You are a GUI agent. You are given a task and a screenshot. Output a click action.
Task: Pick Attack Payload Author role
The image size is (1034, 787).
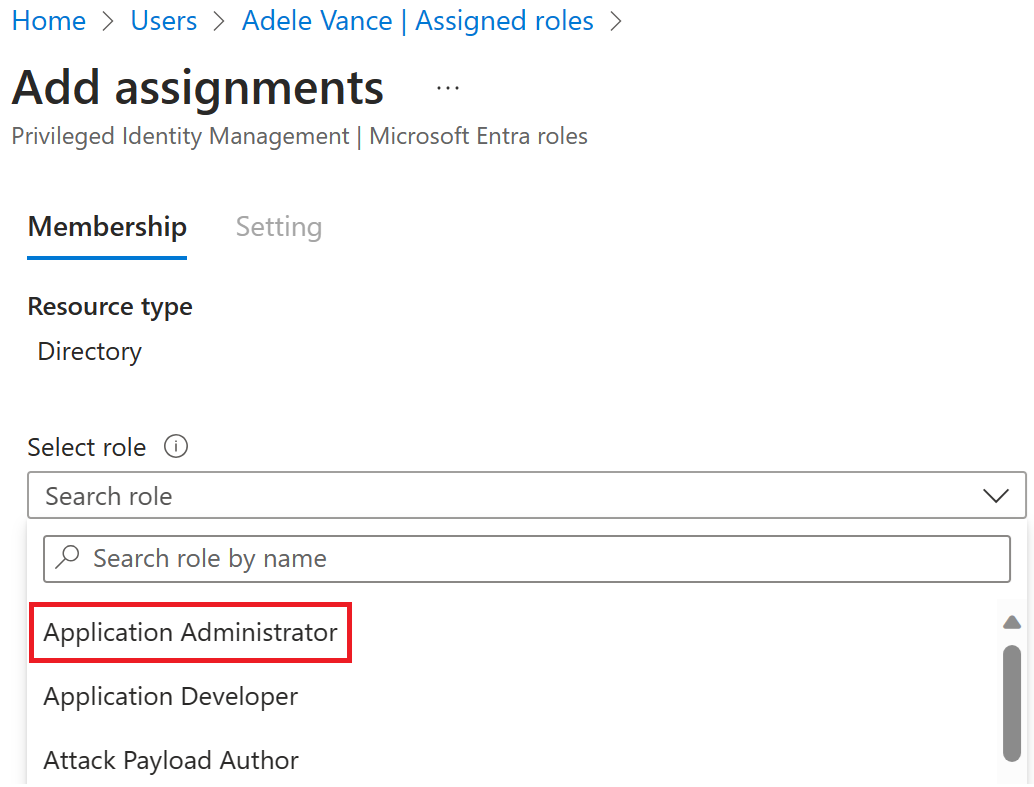pos(170,760)
